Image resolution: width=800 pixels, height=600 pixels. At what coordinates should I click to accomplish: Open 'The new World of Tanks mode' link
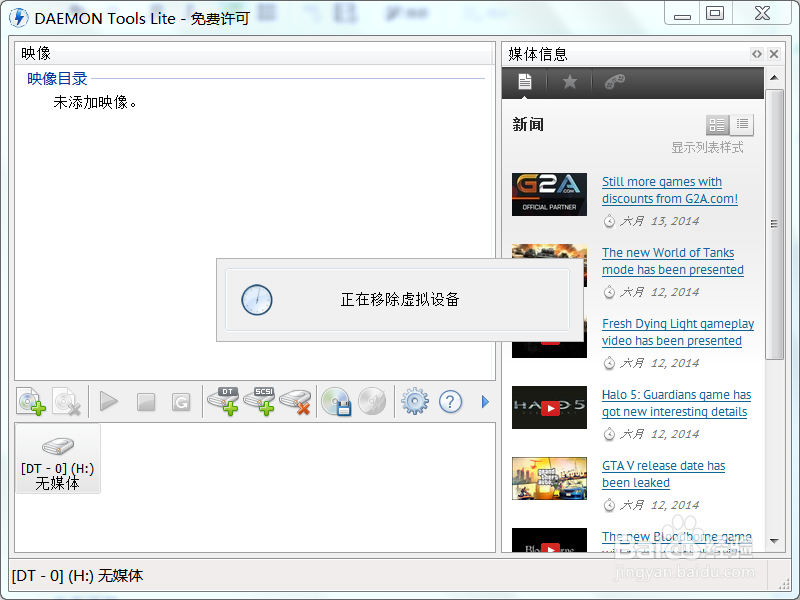tap(673, 261)
